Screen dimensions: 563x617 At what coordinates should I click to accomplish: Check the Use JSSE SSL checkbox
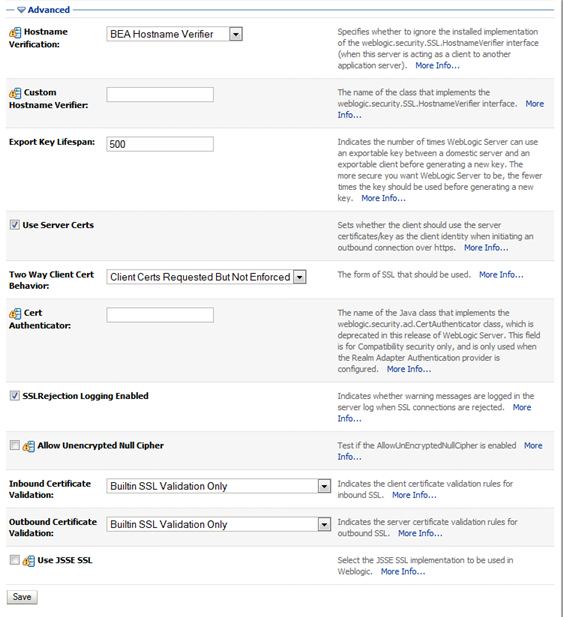[15, 560]
